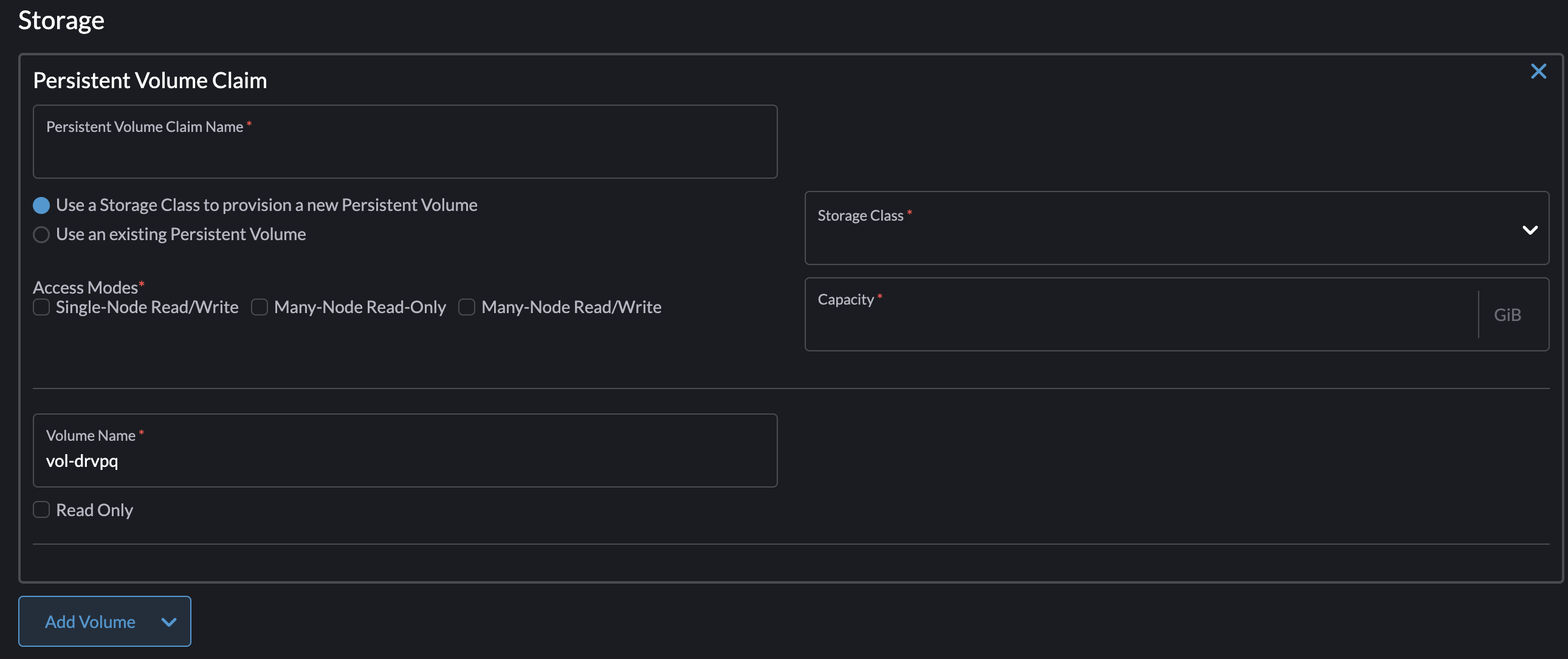Enable Many-Node Read/Write access mode

point(466,308)
